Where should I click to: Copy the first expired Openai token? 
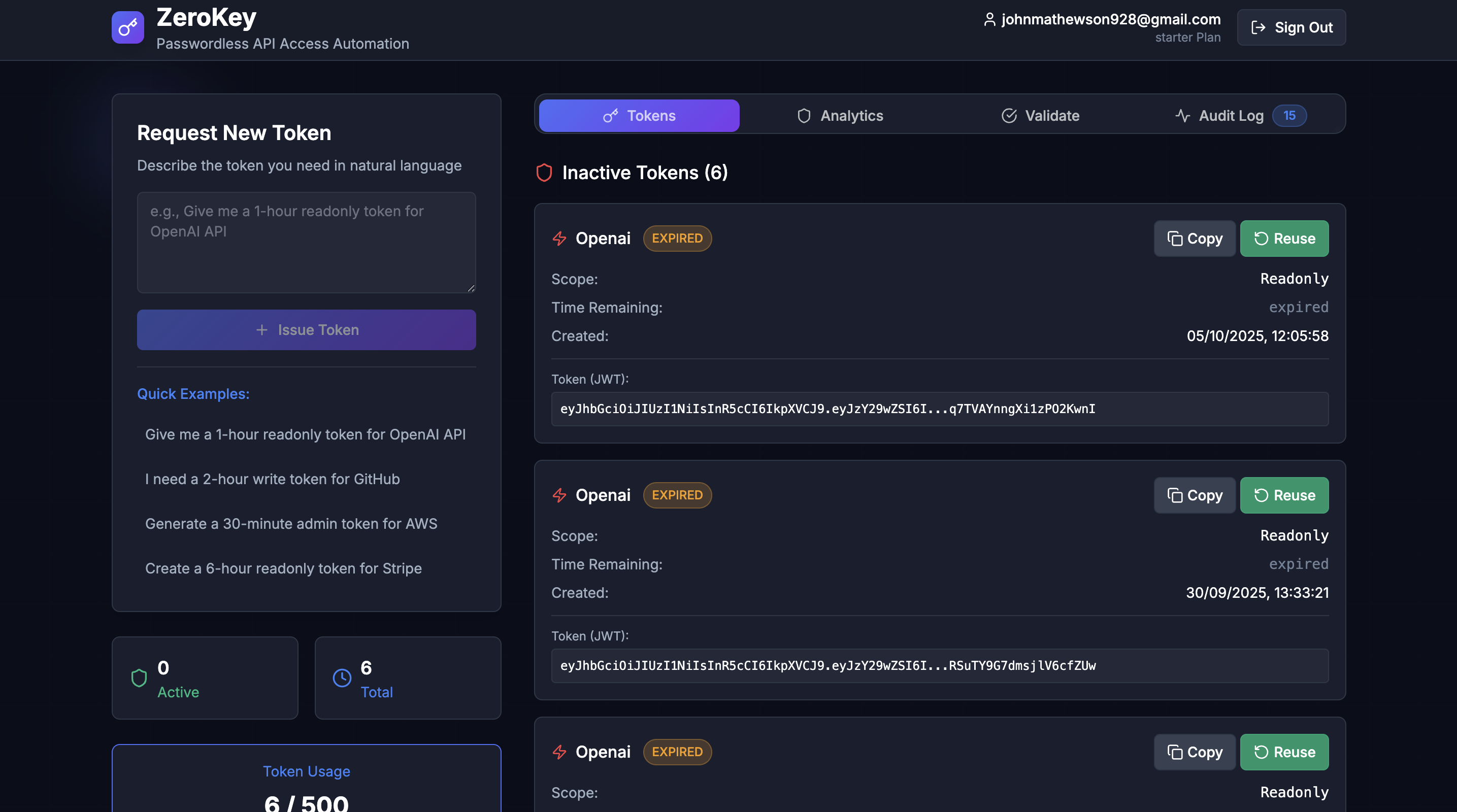coord(1194,238)
